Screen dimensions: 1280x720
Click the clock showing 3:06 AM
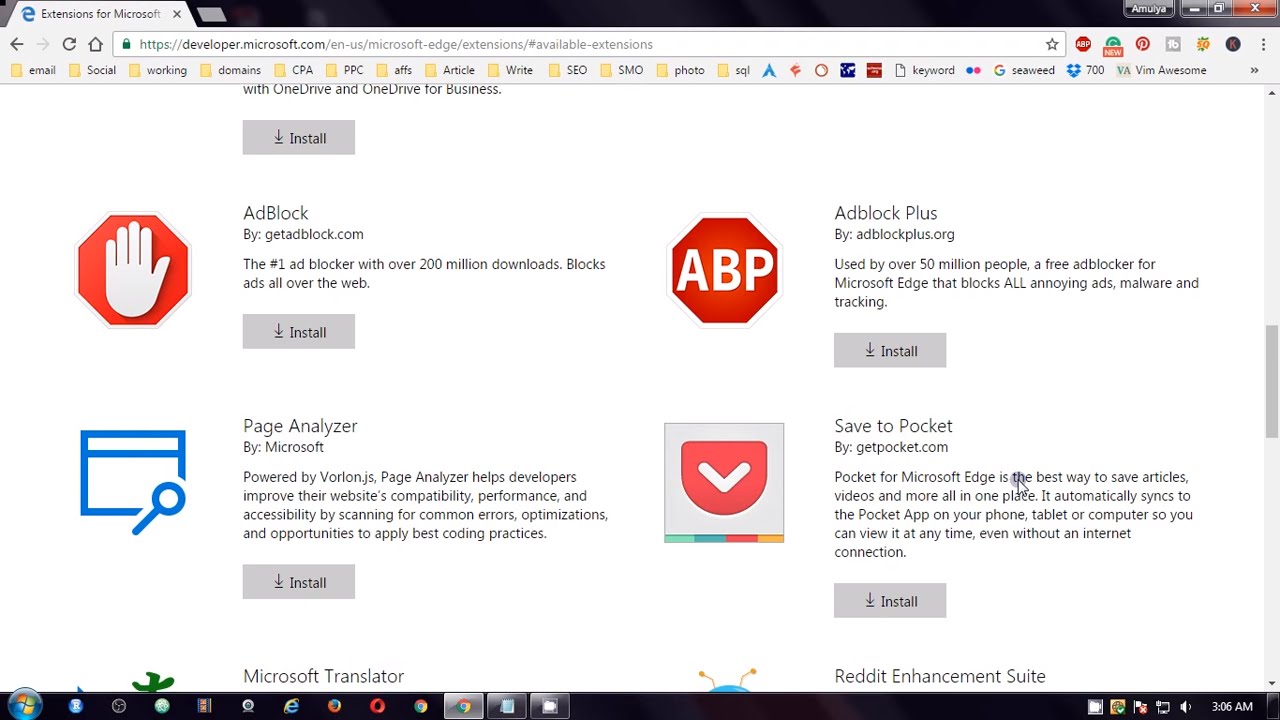pos(1231,707)
